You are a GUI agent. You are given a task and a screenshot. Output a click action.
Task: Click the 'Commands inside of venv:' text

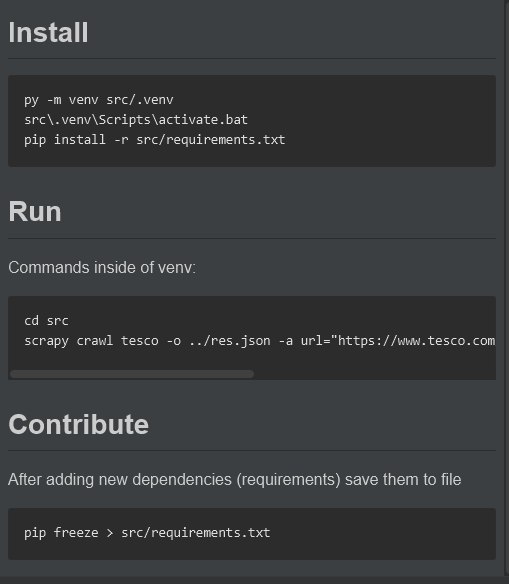pyautogui.click(x=102, y=267)
